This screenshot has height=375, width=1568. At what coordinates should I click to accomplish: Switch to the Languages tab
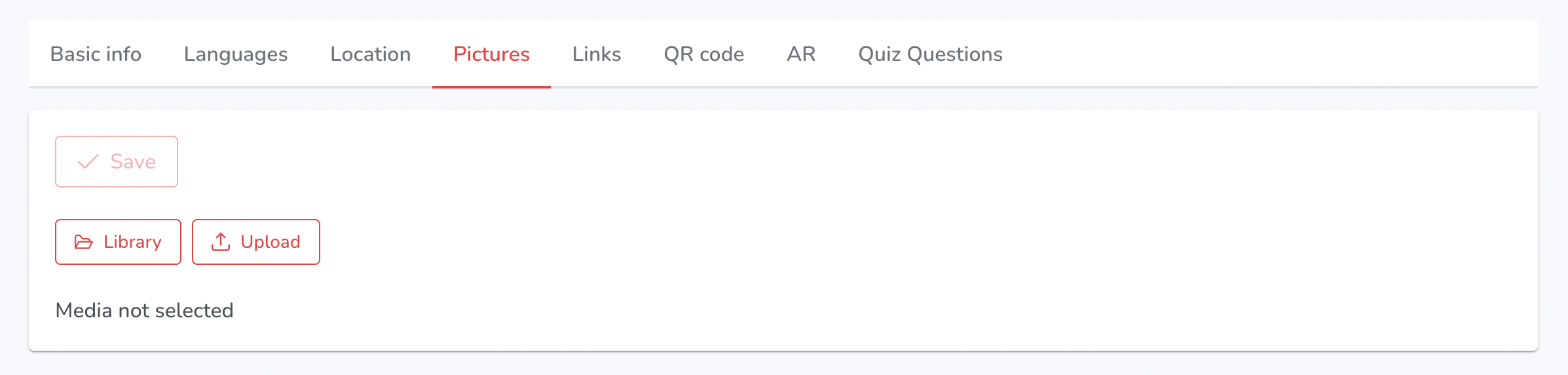(236, 54)
